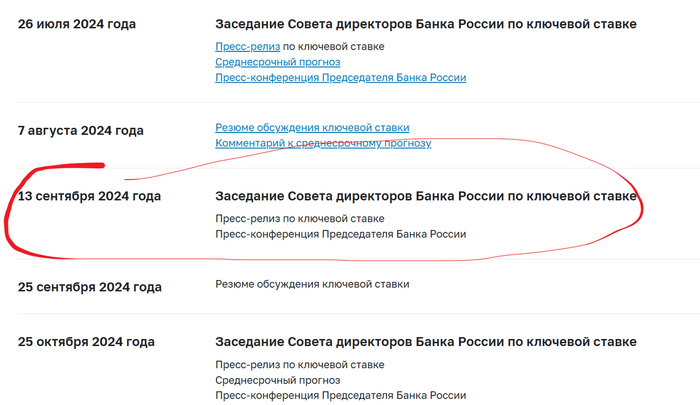Screen dimensions: 700x405
Task: Select the date 13 сентября 2024 года
Action: click(89, 196)
